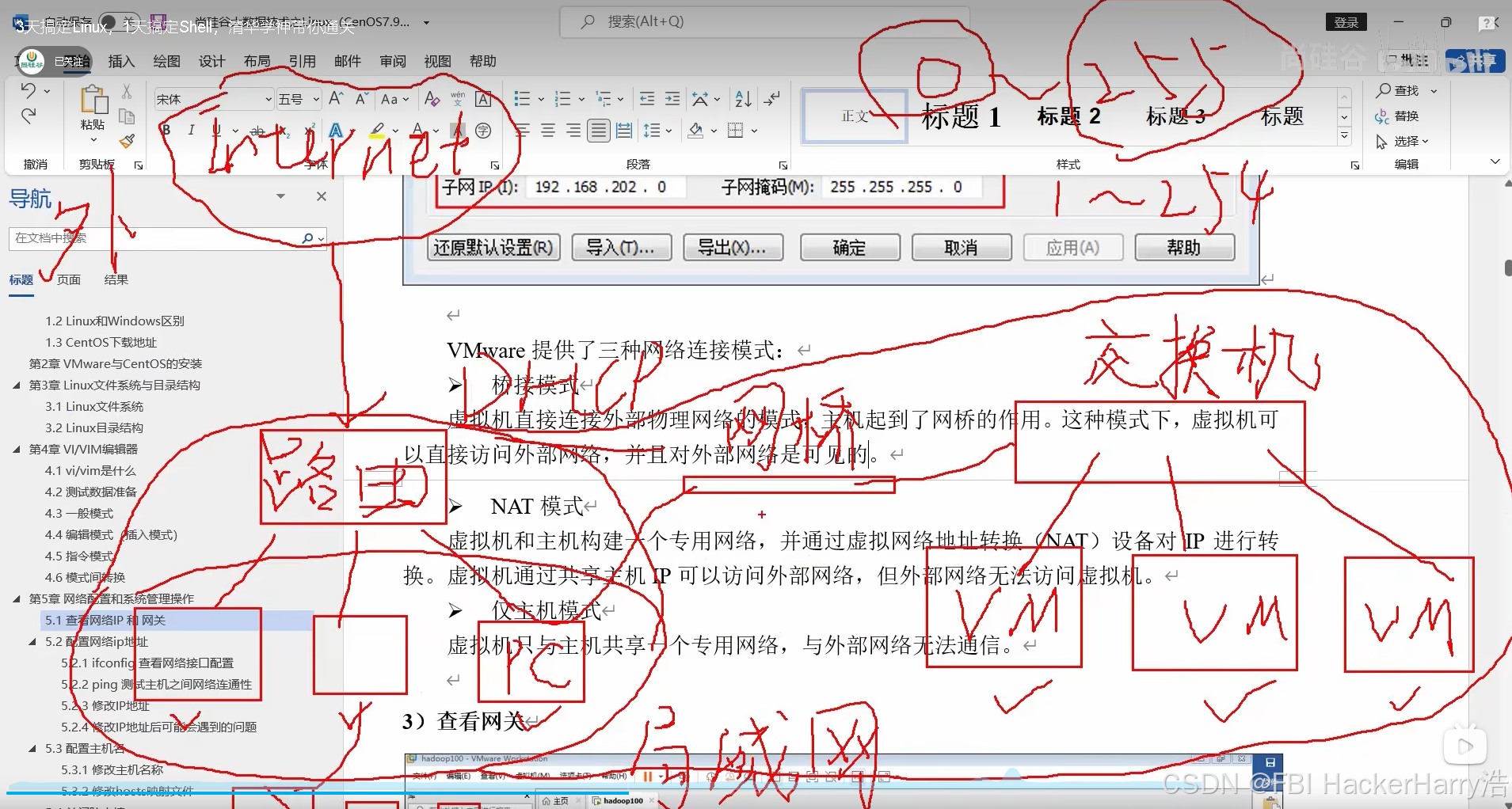Switch to 结果 tab in navigation pane
The height and width of the screenshot is (809, 1512).
click(x=116, y=279)
